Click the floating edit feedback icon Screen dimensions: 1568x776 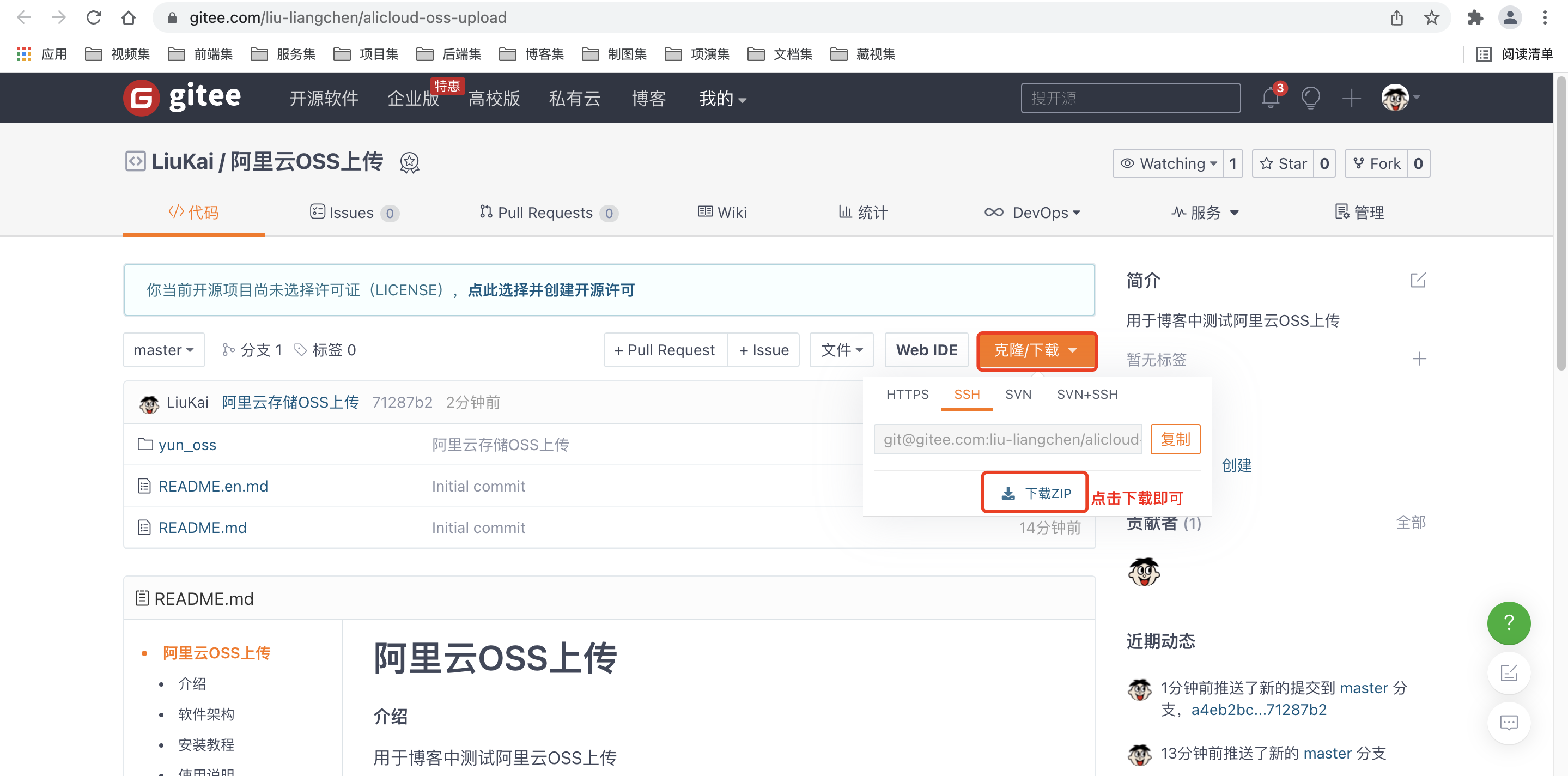[x=1509, y=672]
